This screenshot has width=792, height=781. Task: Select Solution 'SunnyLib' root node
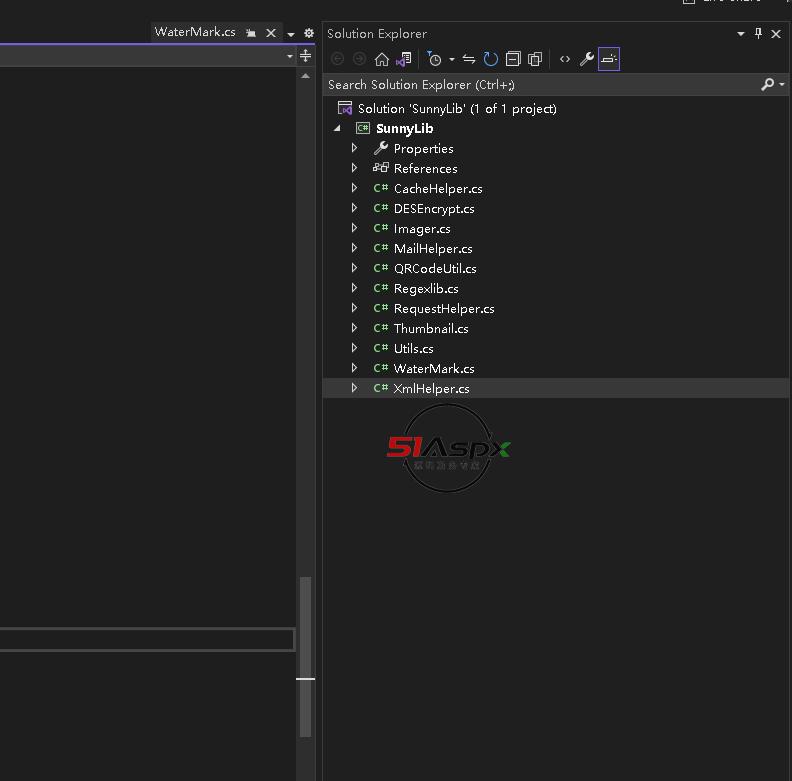pyautogui.click(x=457, y=109)
